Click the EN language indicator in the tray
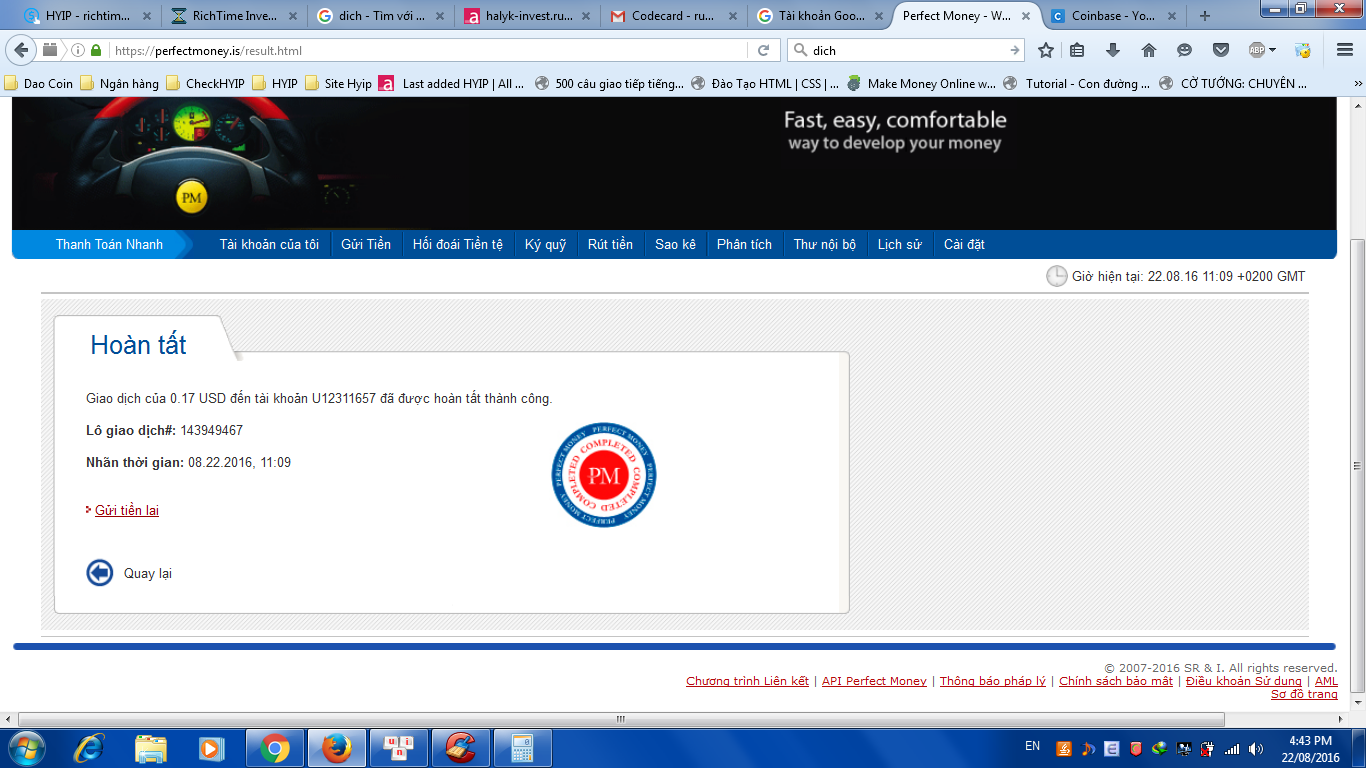This screenshot has height=768, width=1366. coord(1033,746)
